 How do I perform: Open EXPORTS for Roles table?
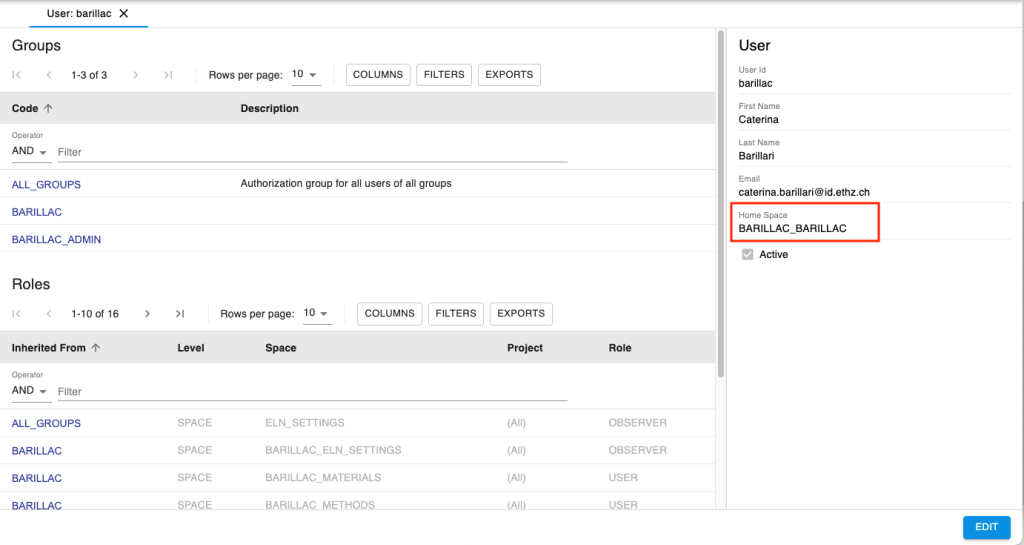click(x=521, y=314)
